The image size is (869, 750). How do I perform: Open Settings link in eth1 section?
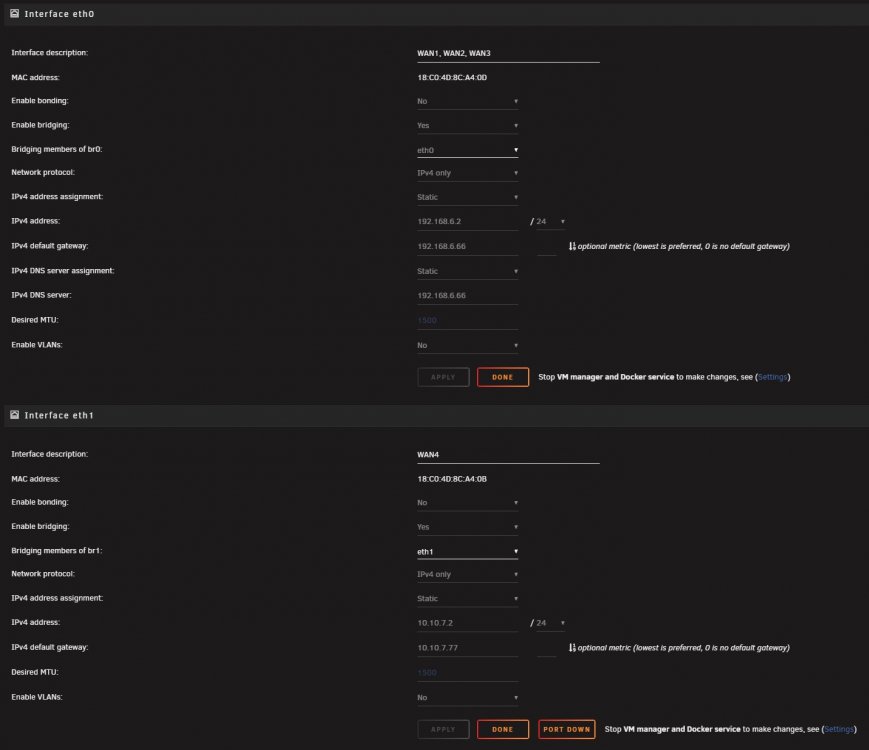839,729
